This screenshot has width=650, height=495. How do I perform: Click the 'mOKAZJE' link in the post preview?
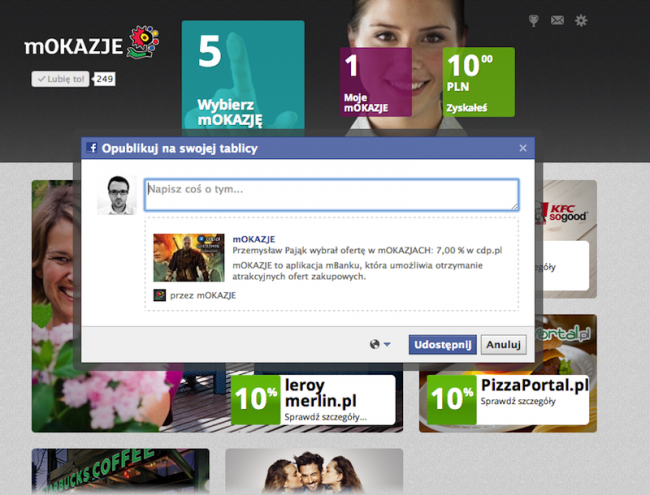254,239
